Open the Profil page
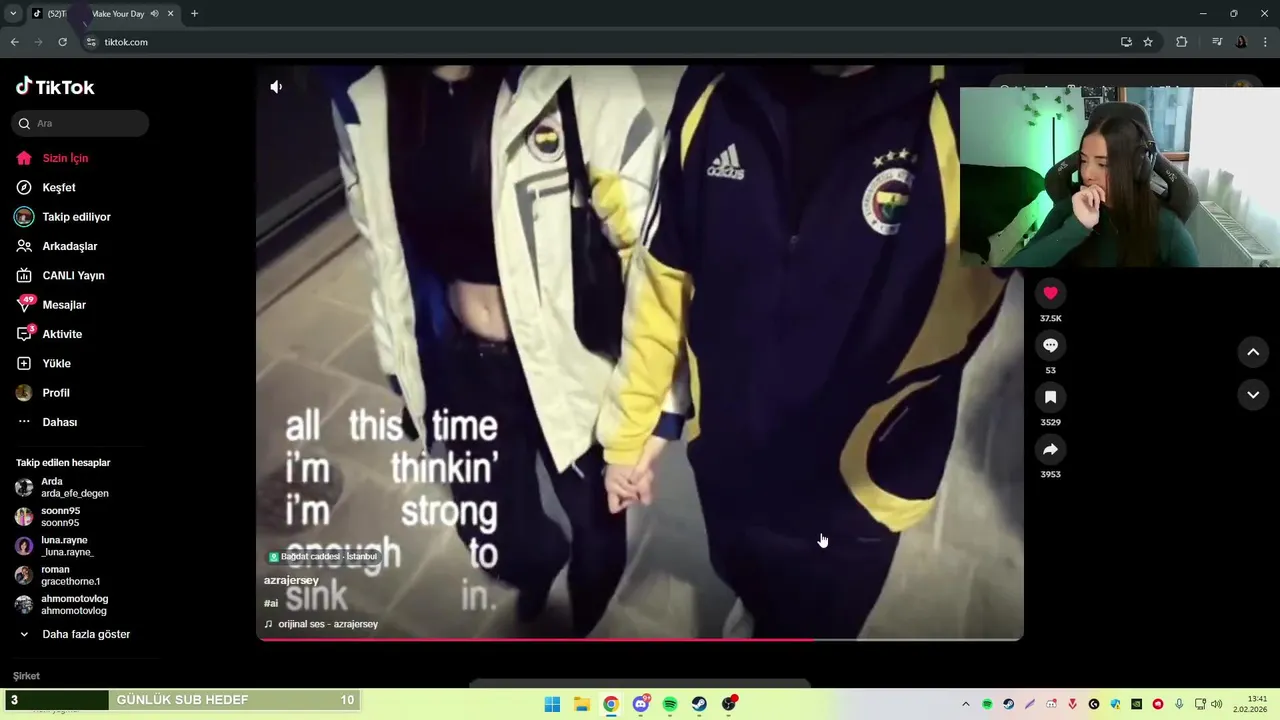The height and width of the screenshot is (720, 1280). coord(56,393)
